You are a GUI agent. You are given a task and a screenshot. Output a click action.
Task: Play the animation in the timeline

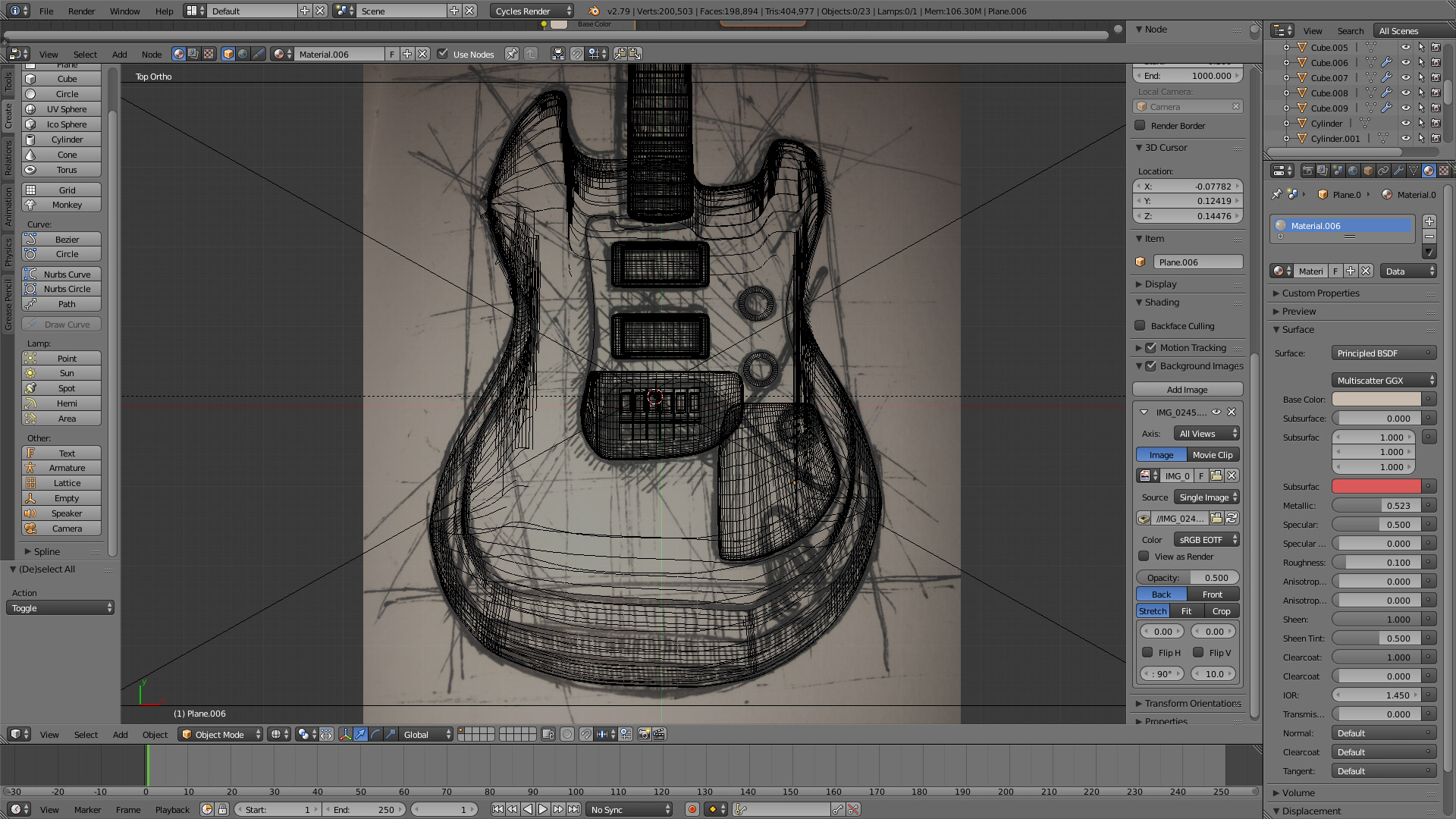coord(543,809)
